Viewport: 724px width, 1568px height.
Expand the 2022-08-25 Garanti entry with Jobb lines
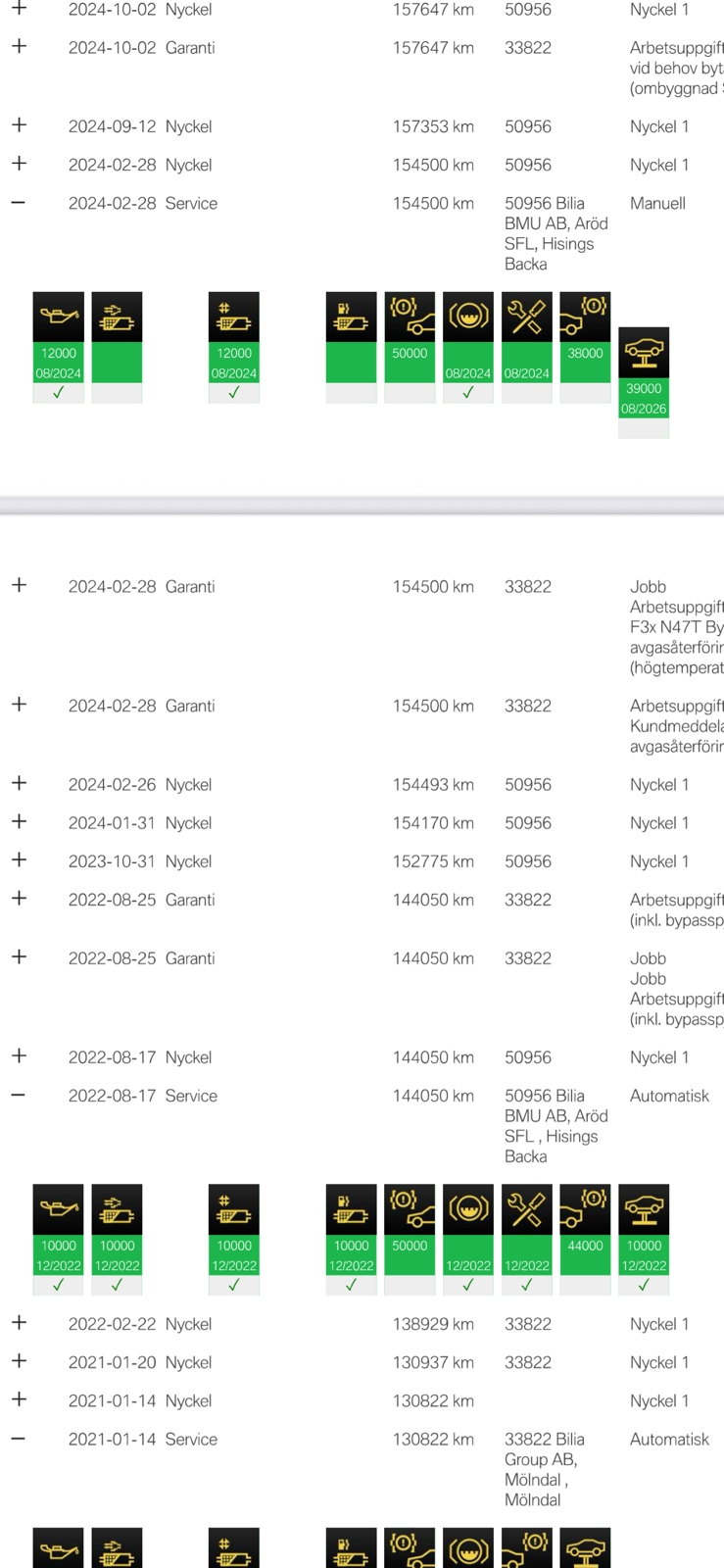pos(19,957)
